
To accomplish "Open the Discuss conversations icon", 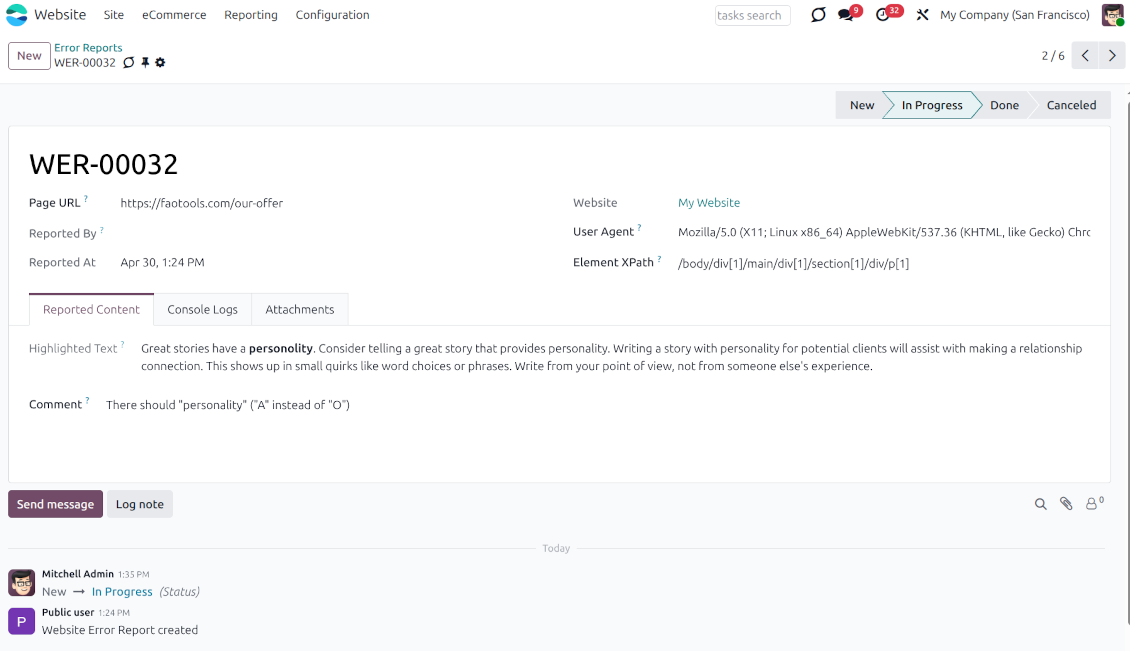I will tap(819, 14).
